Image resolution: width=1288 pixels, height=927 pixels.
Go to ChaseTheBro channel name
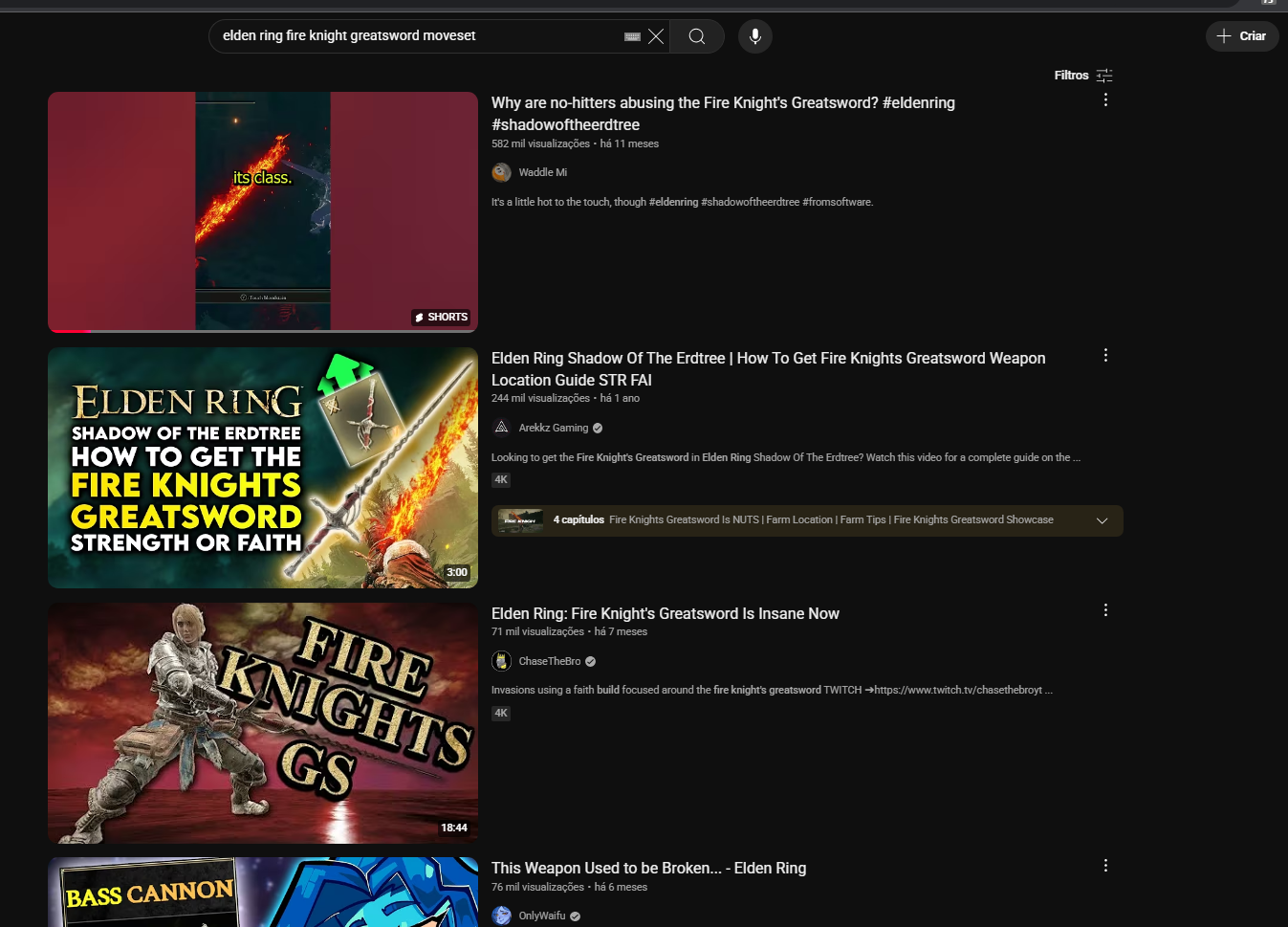tap(550, 661)
